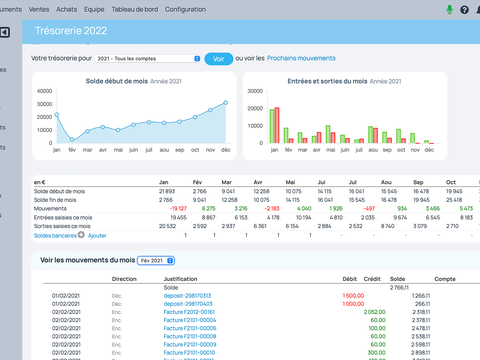Open help via question mark icon

click(464, 10)
